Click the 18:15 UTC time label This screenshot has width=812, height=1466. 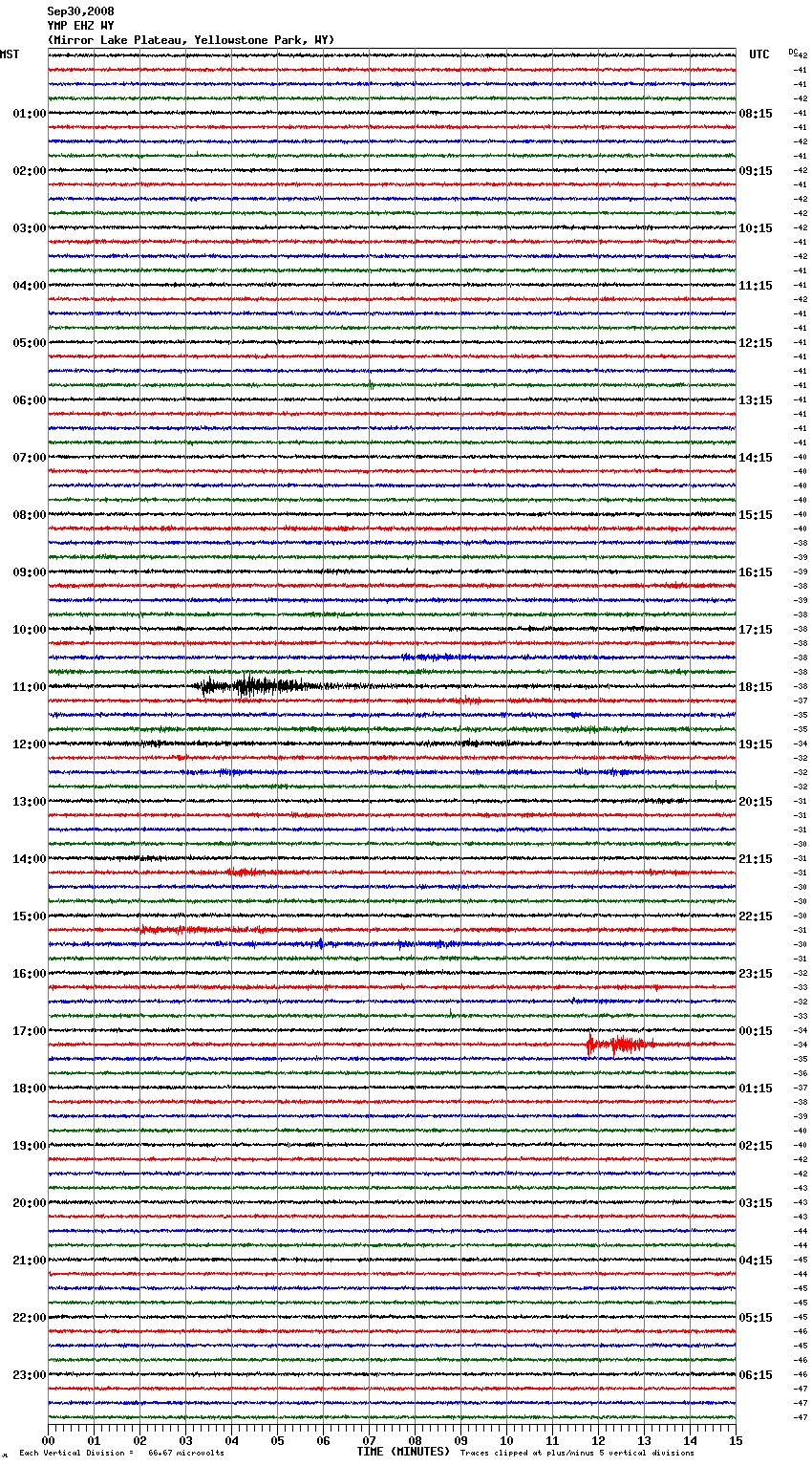tap(756, 687)
